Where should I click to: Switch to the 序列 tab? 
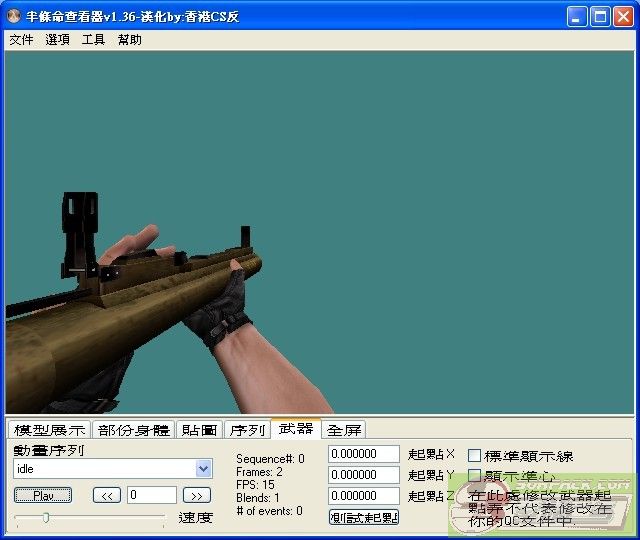pos(247,430)
